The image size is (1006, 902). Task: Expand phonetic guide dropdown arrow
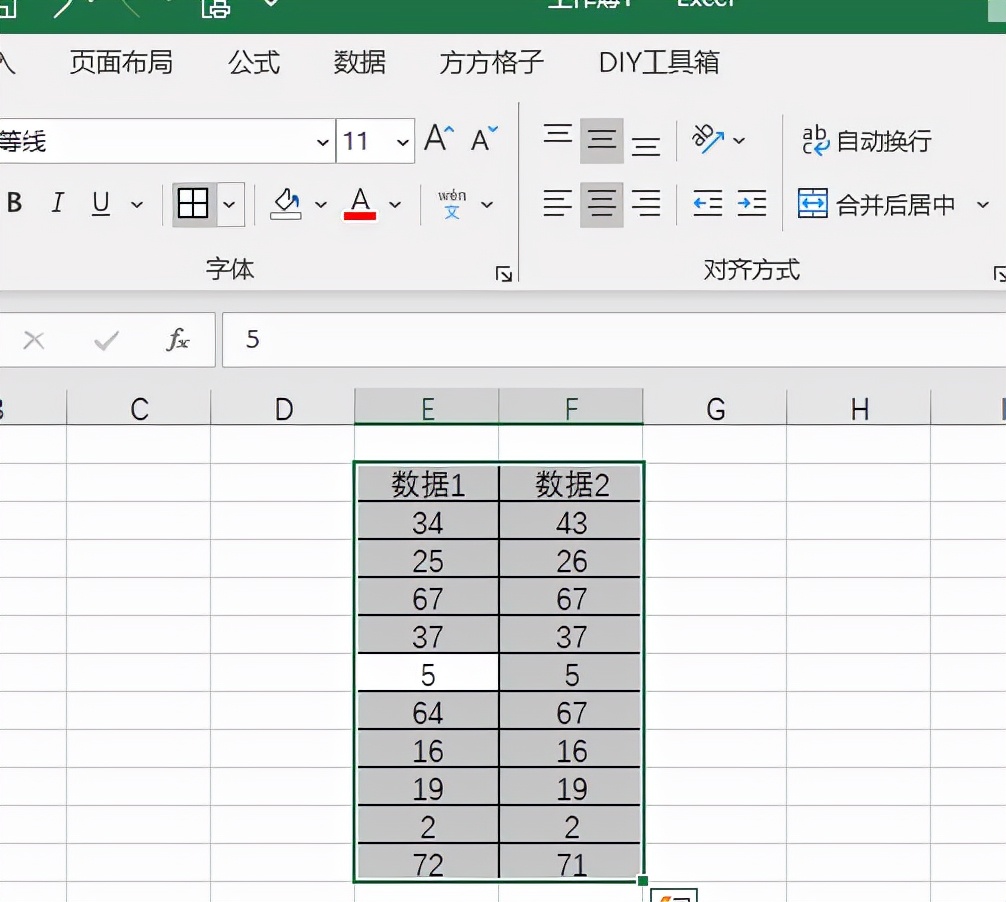(x=487, y=205)
